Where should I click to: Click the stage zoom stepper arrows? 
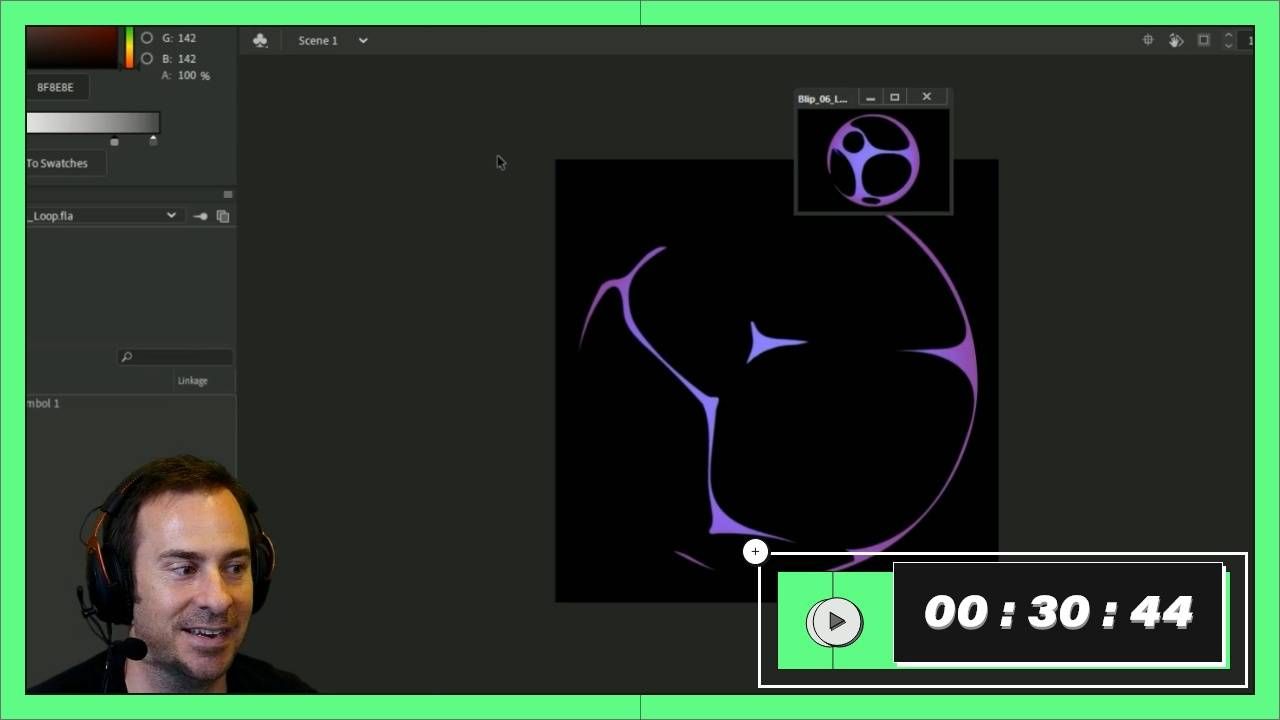(x=1229, y=40)
